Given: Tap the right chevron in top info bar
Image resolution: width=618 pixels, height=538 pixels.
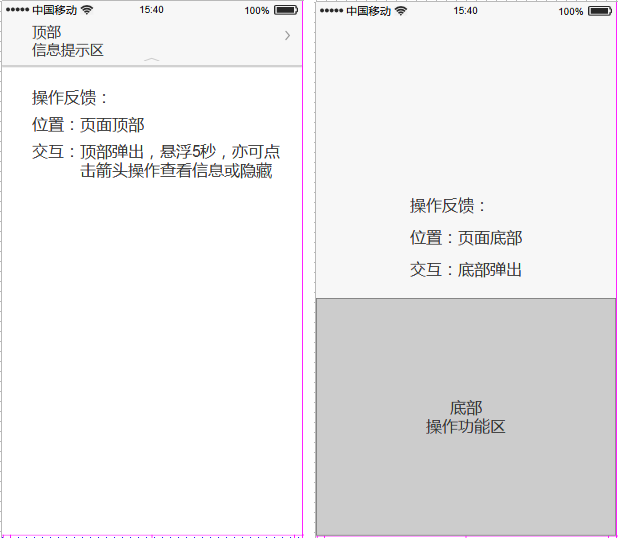Looking at the screenshot, I should tap(287, 35).
